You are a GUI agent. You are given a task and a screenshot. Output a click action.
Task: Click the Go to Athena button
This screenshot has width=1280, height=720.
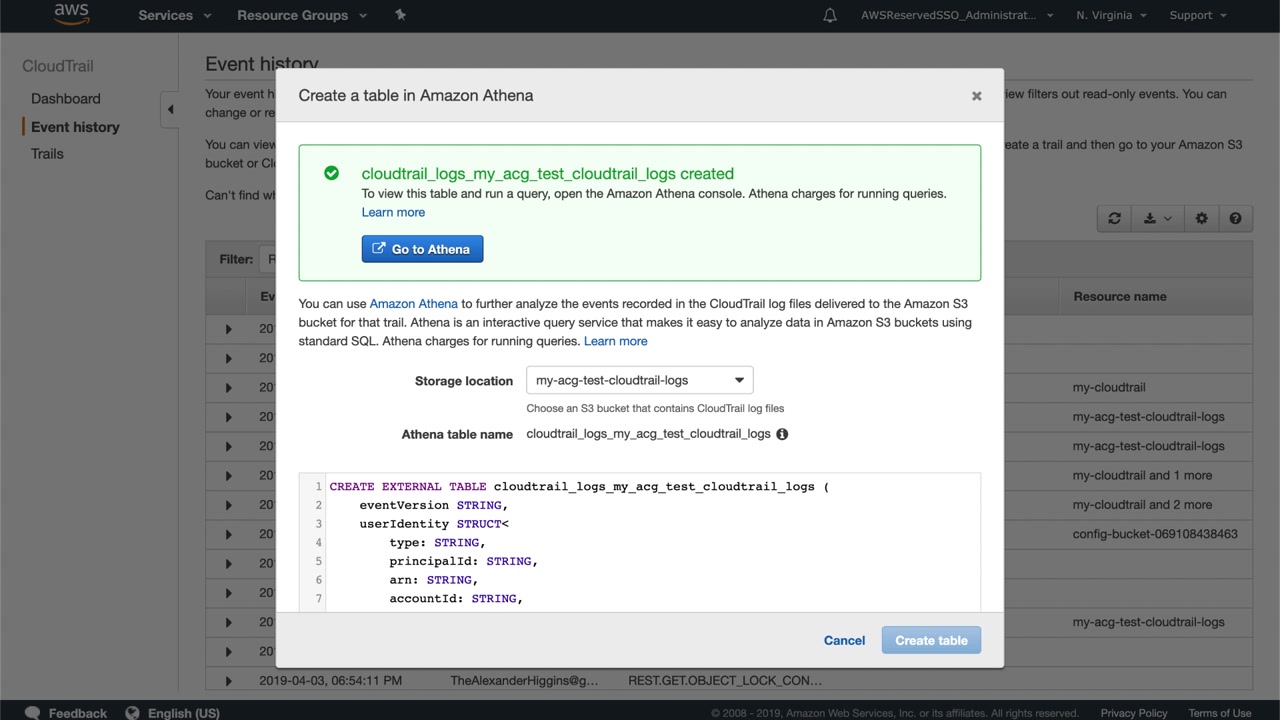click(x=422, y=249)
